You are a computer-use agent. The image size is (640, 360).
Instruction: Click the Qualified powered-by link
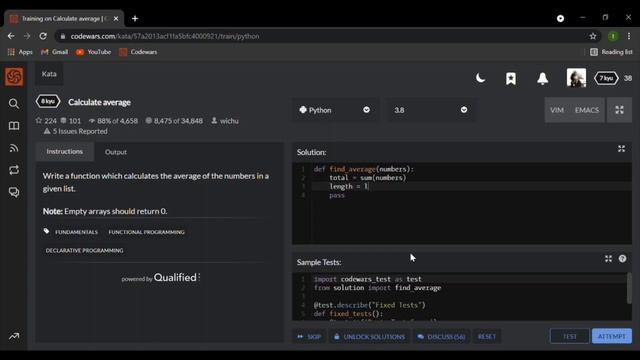pos(160,278)
